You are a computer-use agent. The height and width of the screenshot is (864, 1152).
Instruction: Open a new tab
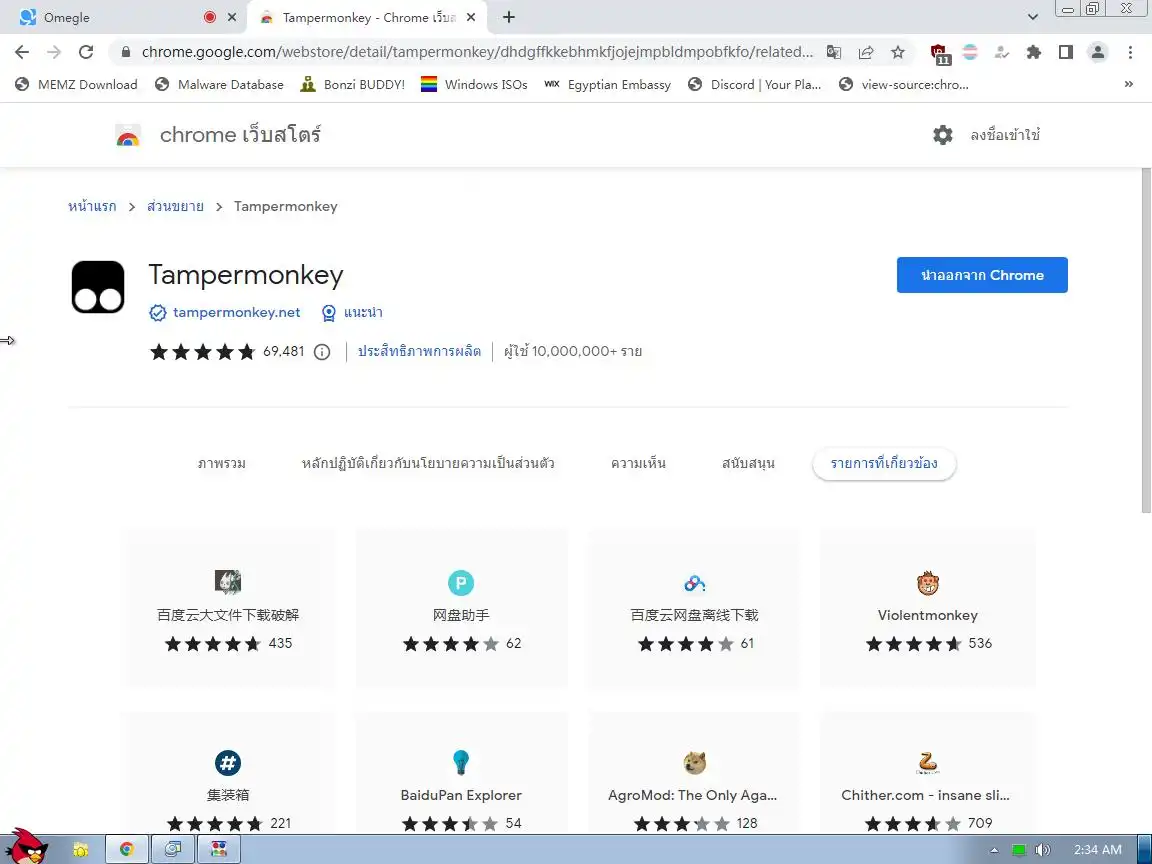(x=508, y=17)
